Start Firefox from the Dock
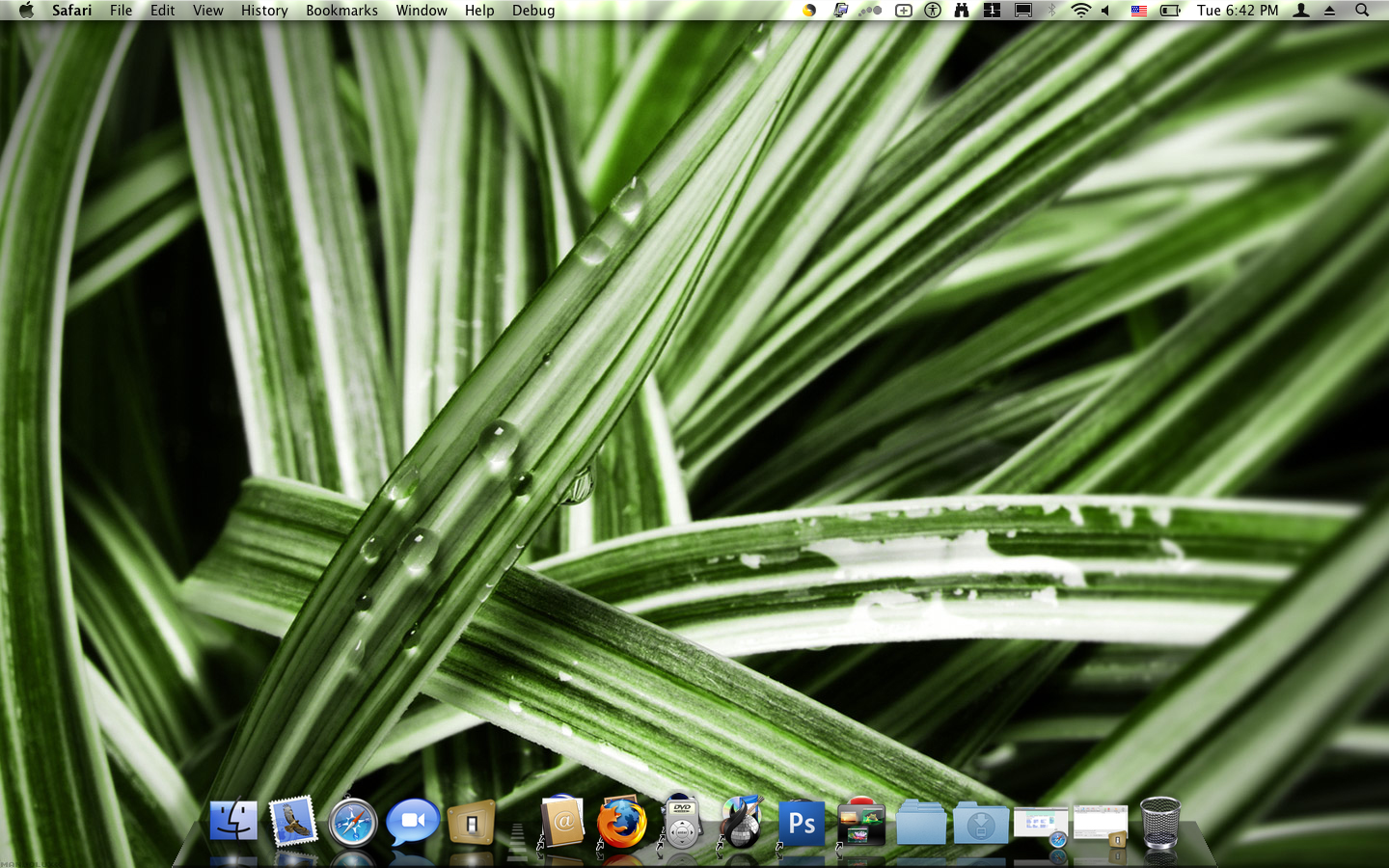The image size is (1389, 868). pos(621,823)
